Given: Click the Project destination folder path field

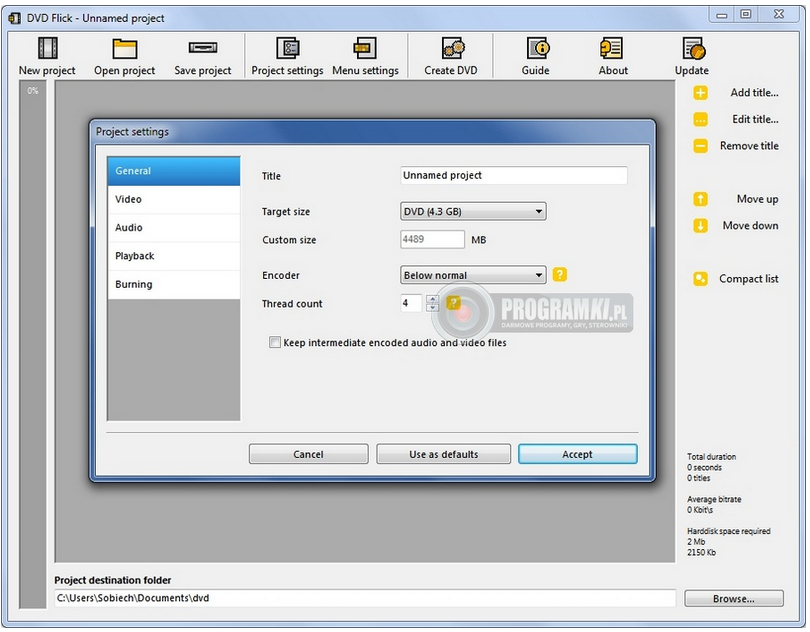Looking at the screenshot, I should [365, 598].
